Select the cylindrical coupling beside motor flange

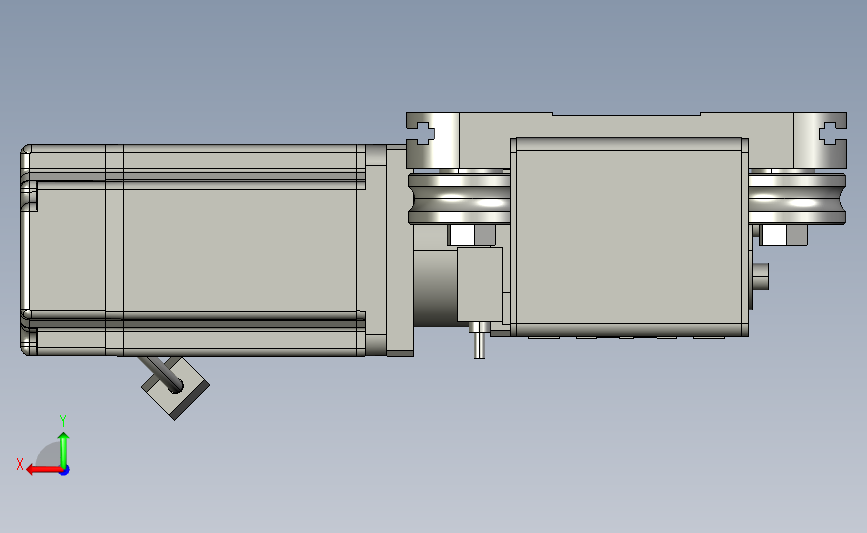[436, 288]
